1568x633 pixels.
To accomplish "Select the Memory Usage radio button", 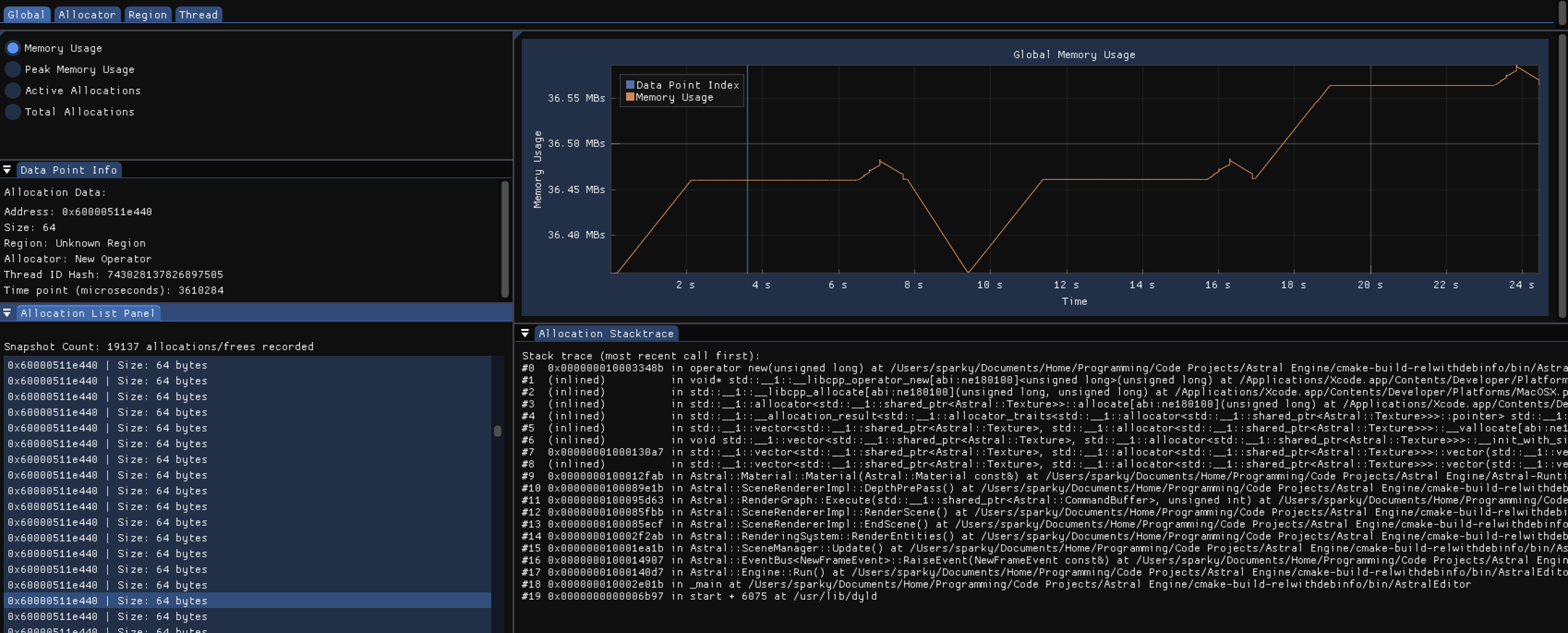I will coord(12,48).
